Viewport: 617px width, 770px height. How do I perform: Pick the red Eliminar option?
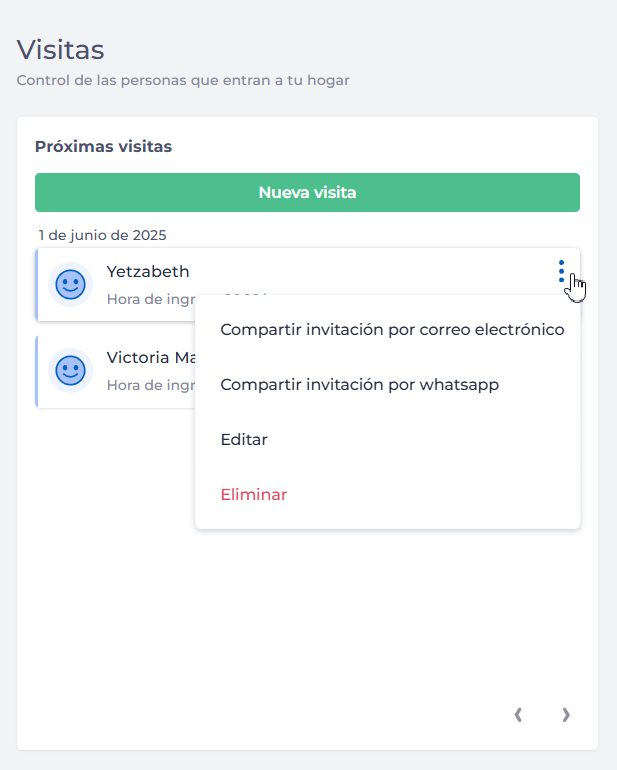click(253, 495)
